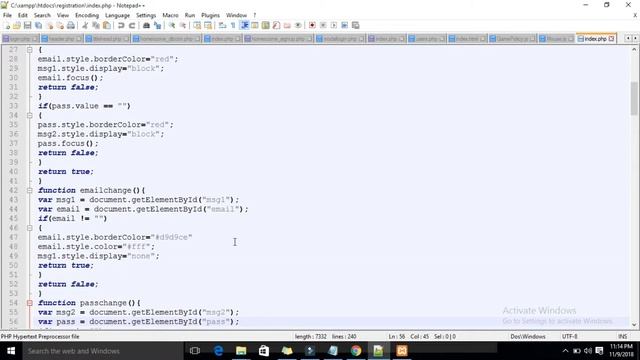Image resolution: width=640 pixels, height=360 pixels.
Task: Toggle INS insert mode in status bar
Action: 622,336
